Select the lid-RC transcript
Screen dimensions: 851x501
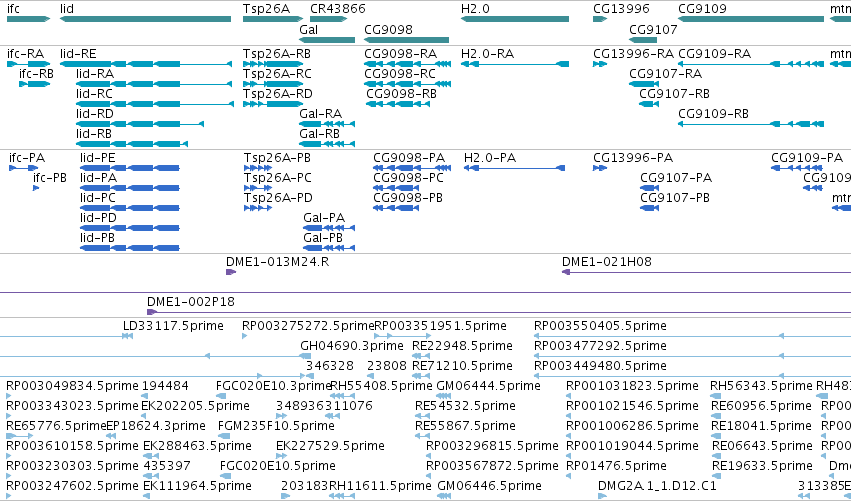155,104
